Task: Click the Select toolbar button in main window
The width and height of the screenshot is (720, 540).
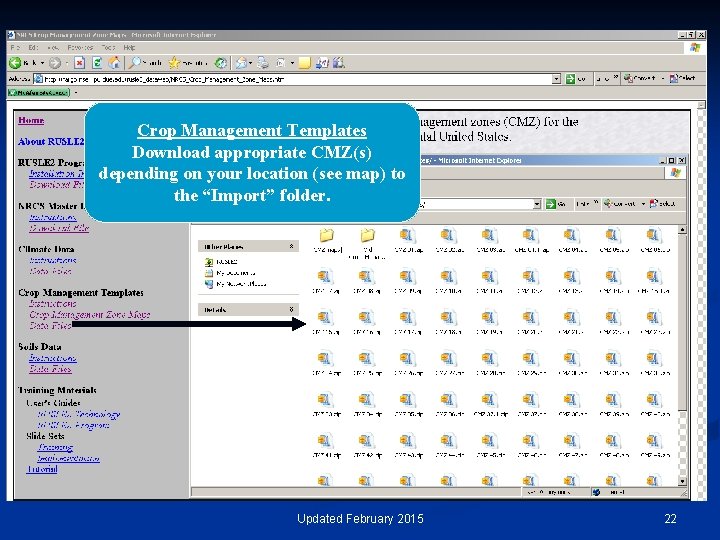Action: click(x=682, y=79)
